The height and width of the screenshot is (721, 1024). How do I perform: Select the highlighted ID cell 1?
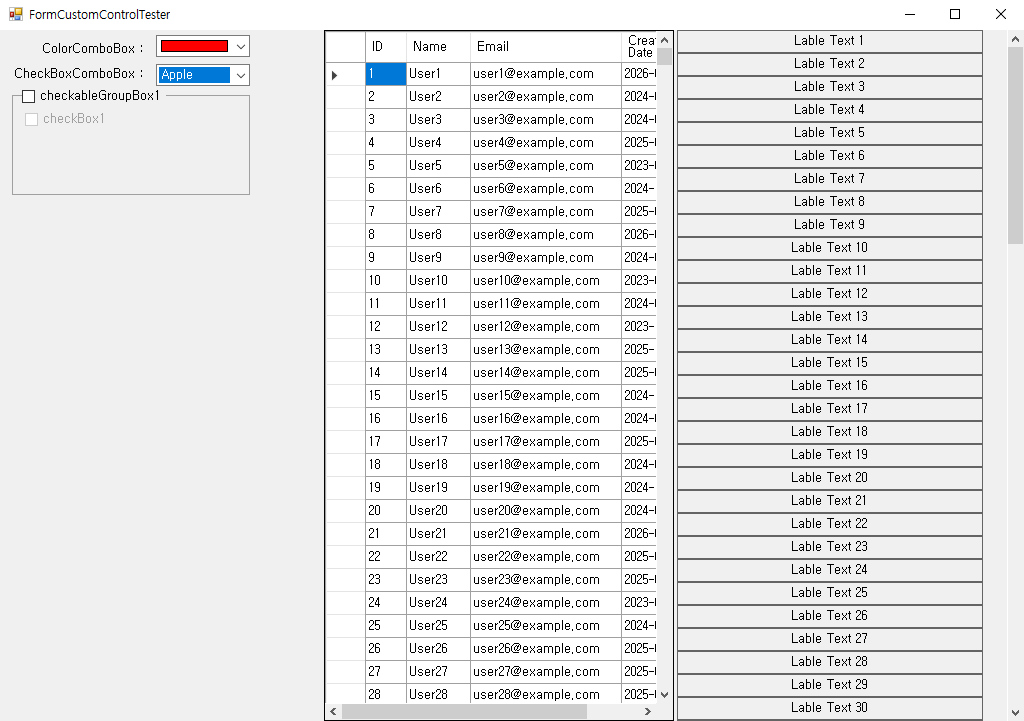[x=385, y=74]
